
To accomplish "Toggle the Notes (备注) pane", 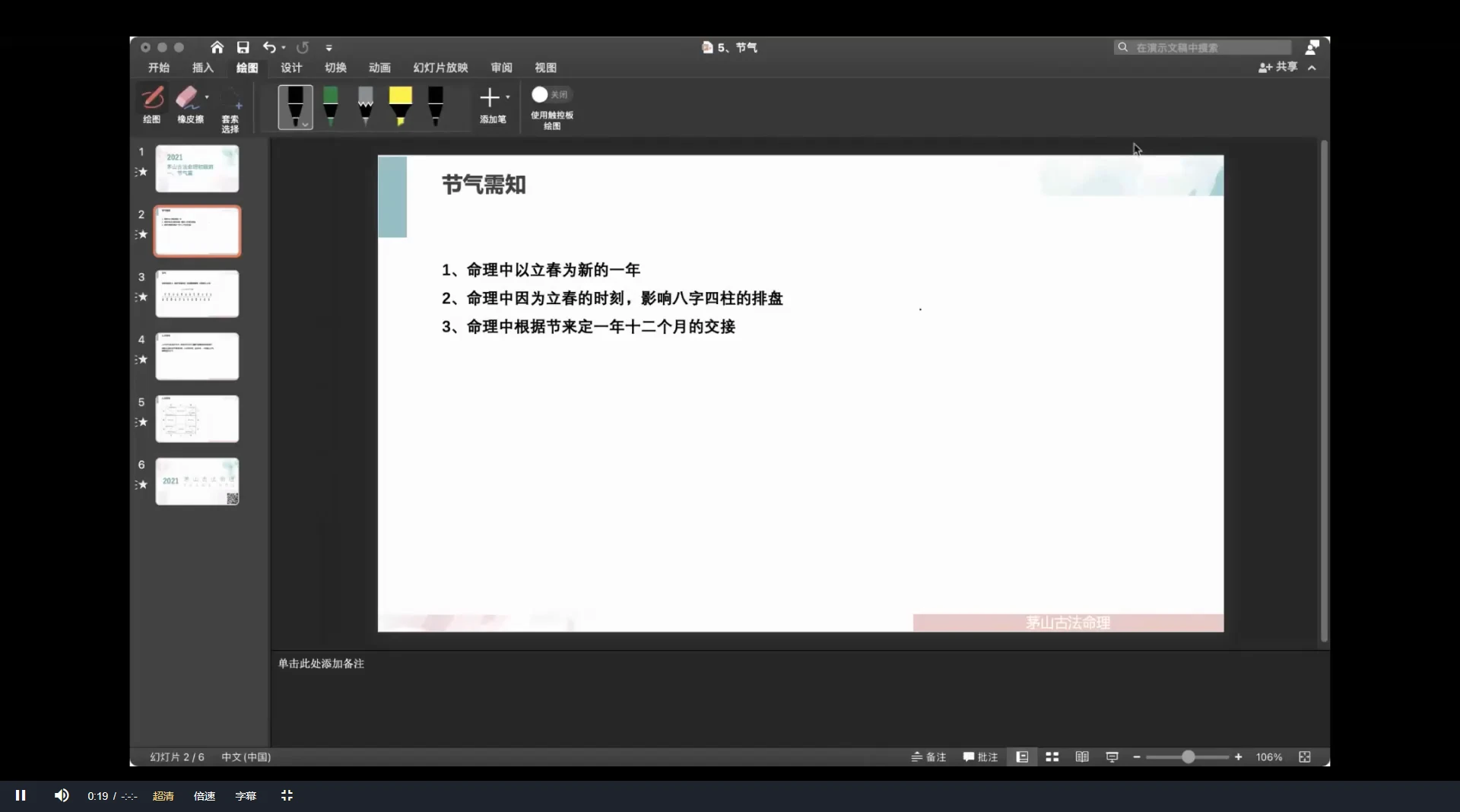I will [x=928, y=756].
